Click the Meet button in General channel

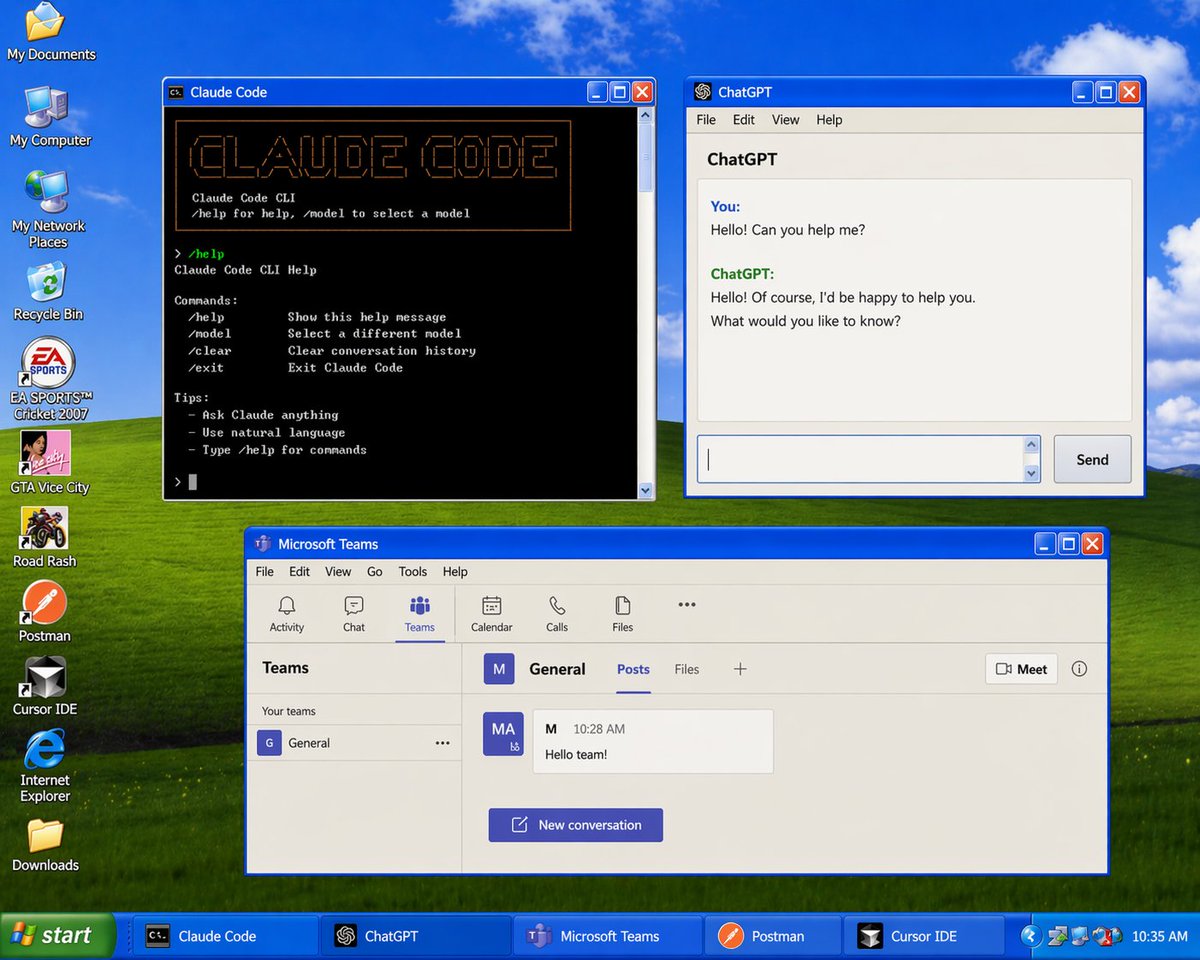[x=1021, y=669]
